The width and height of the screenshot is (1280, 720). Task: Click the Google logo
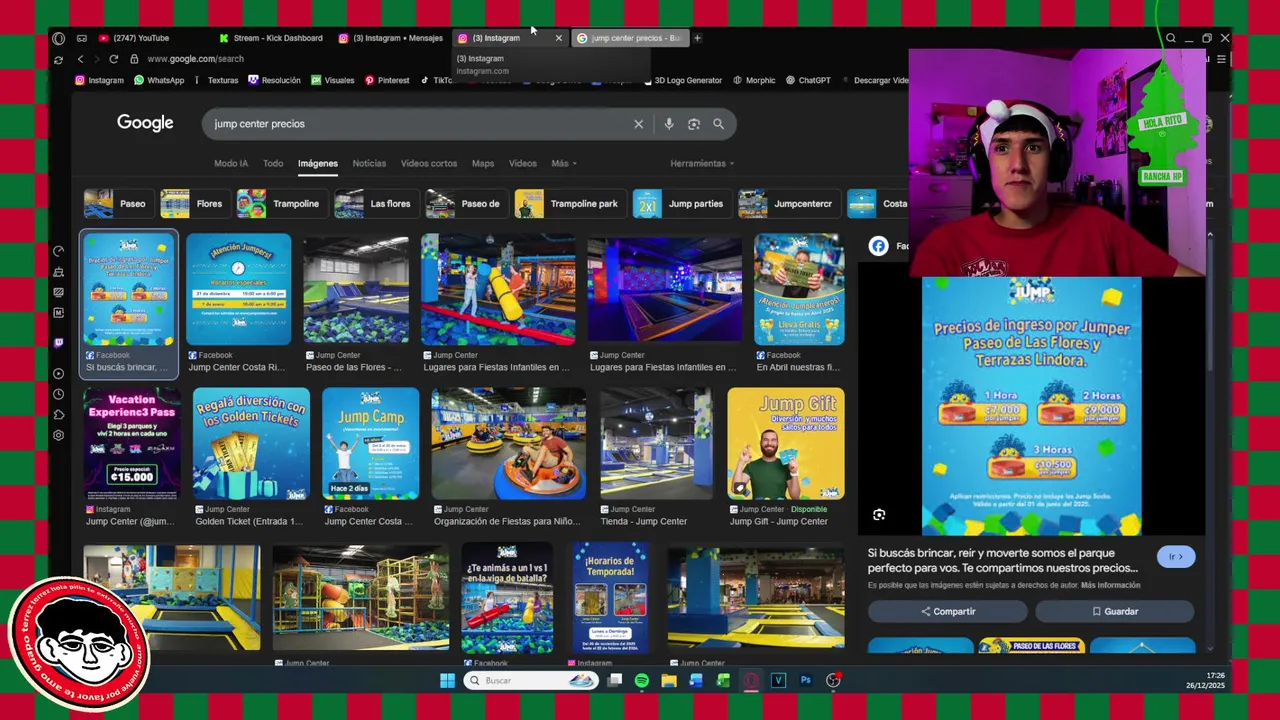(145, 123)
